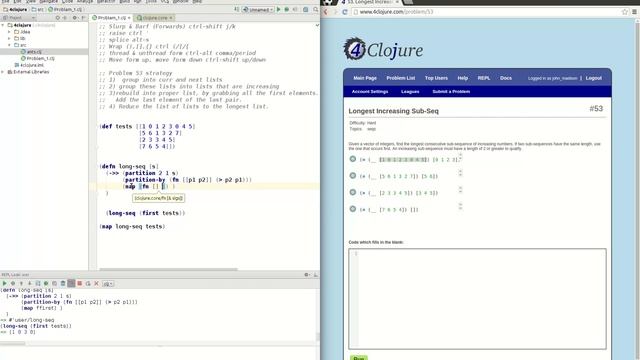Open the unnamed run configuration dropdown

258,9
